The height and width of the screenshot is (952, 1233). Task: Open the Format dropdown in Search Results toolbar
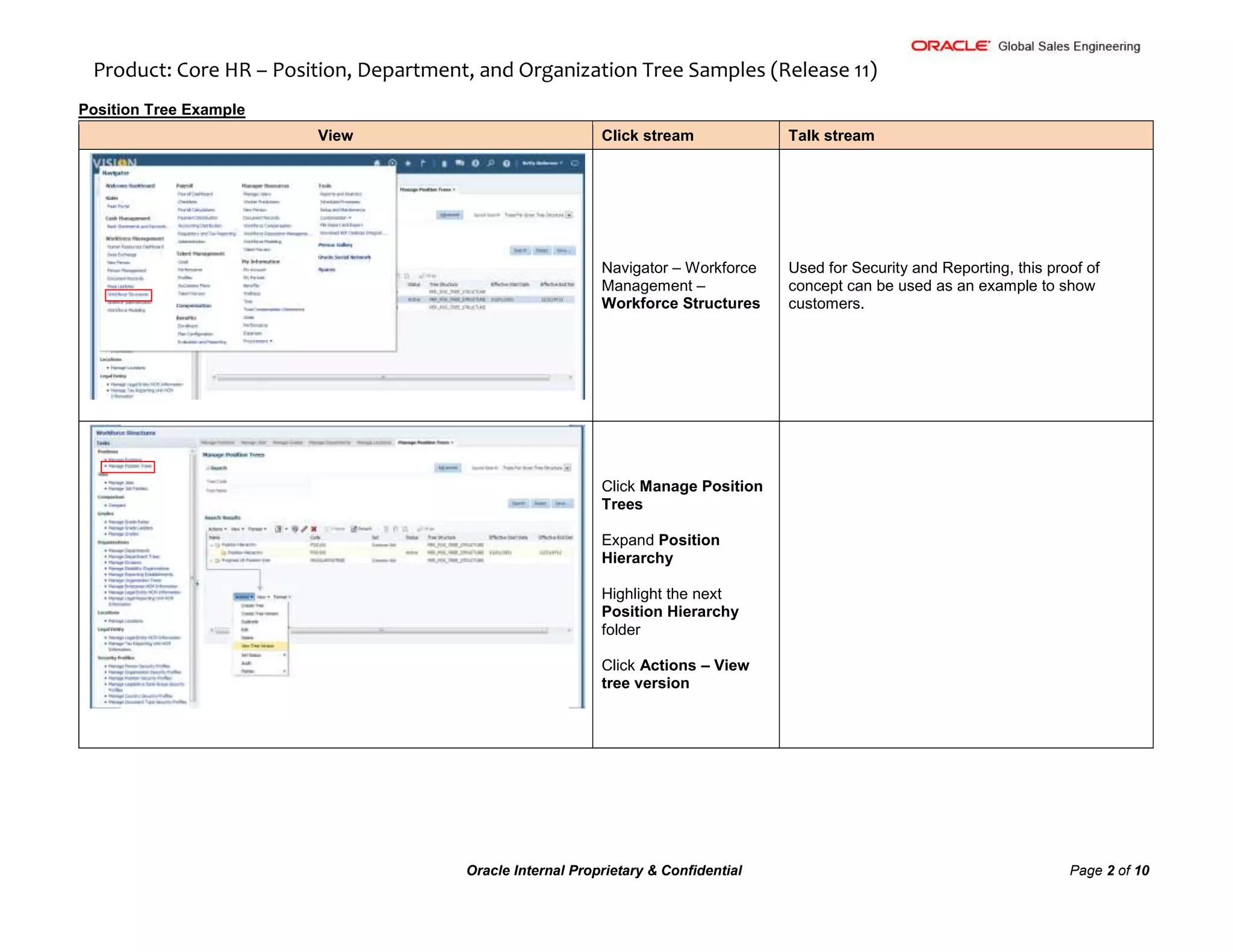(x=258, y=529)
